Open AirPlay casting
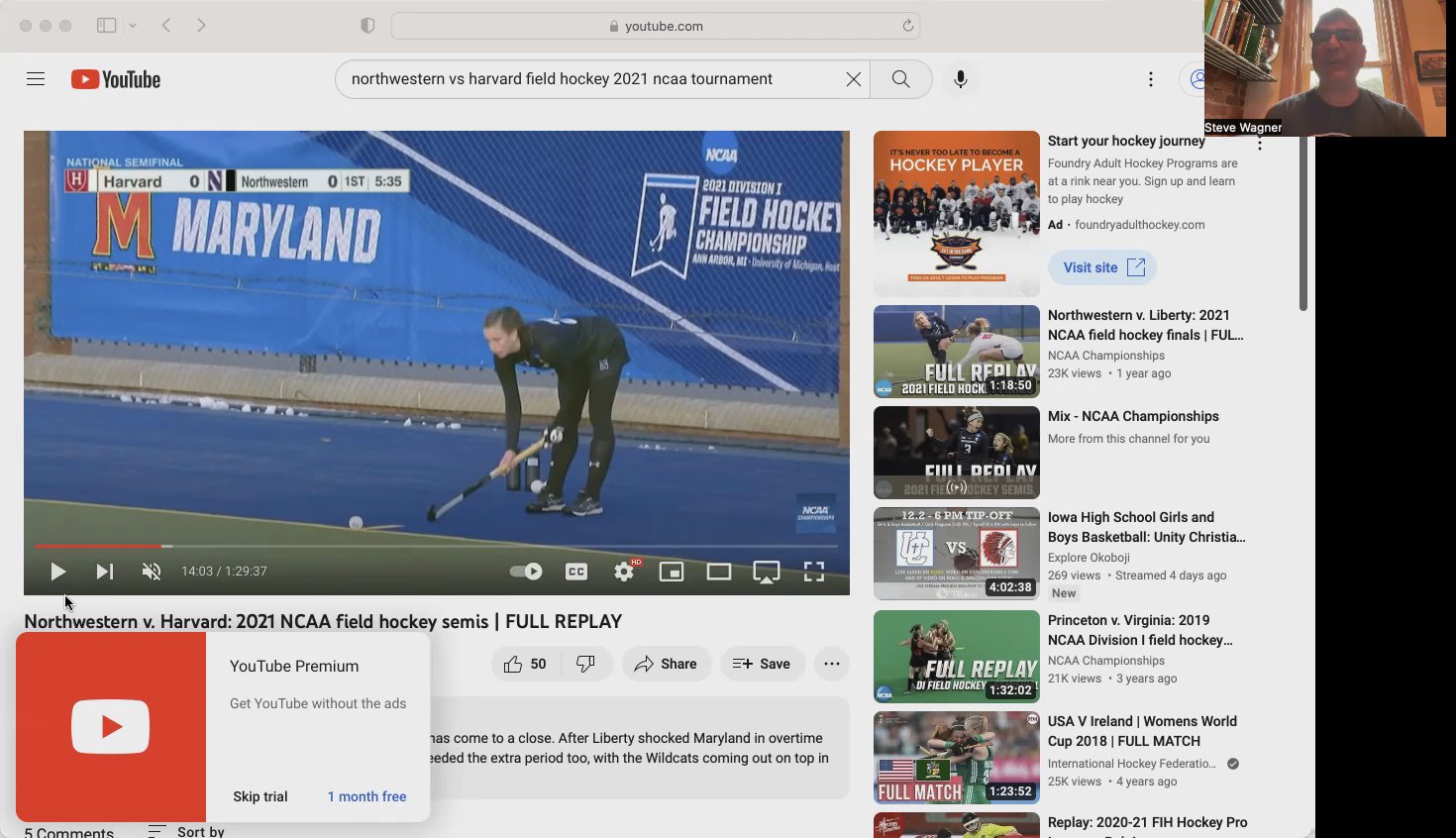The width and height of the screenshot is (1456, 838). click(767, 572)
